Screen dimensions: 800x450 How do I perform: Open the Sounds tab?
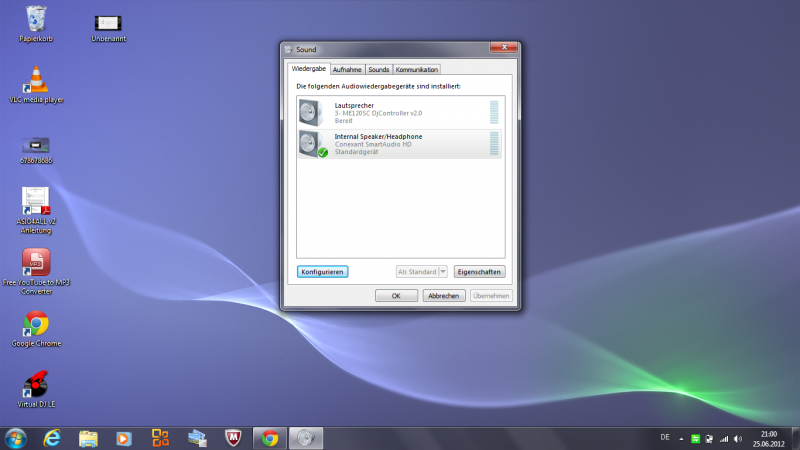pyautogui.click(x=378, y=70)
